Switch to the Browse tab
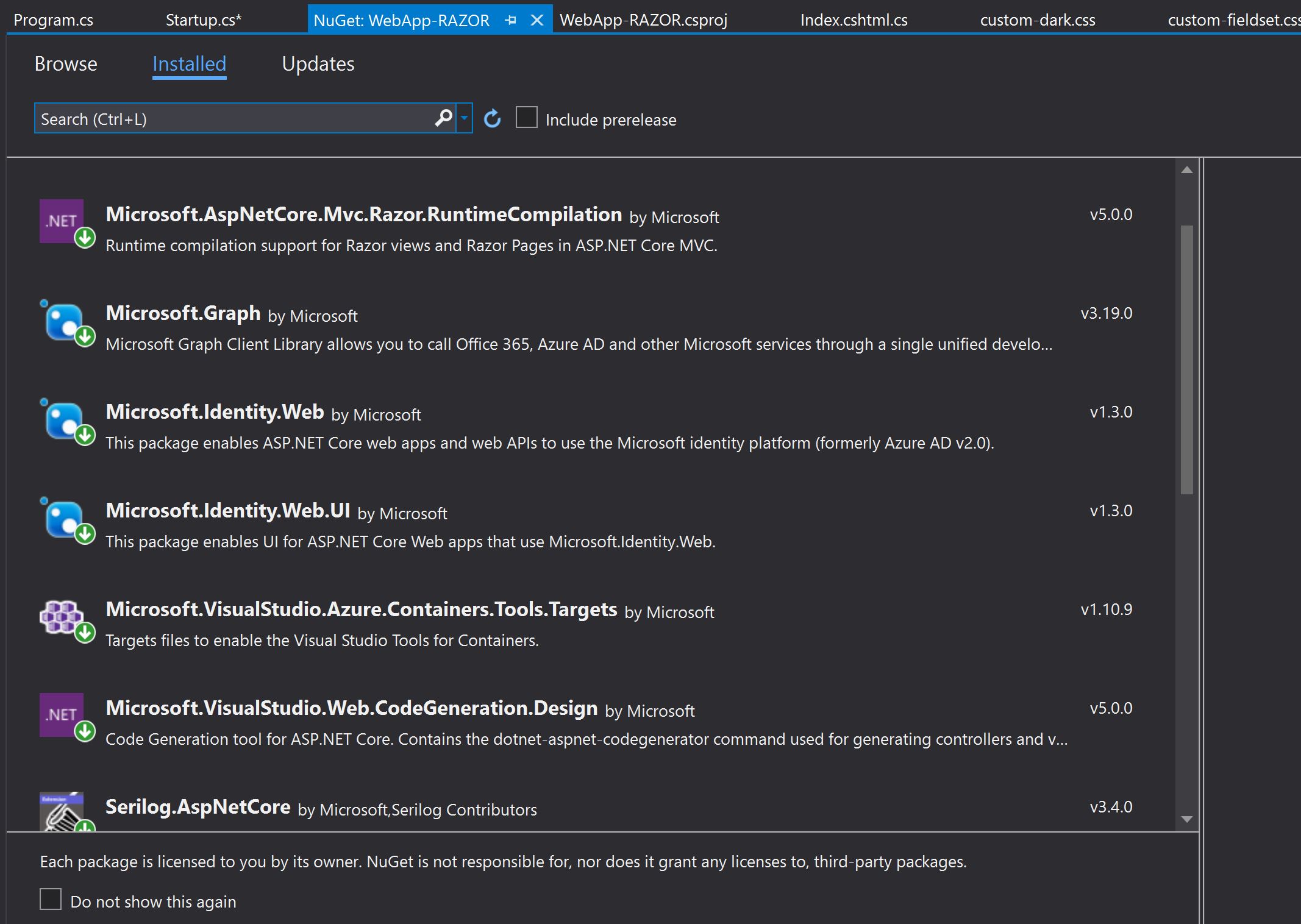The height and width of the screenshot is (924, 1301). (x=66, y=64)
